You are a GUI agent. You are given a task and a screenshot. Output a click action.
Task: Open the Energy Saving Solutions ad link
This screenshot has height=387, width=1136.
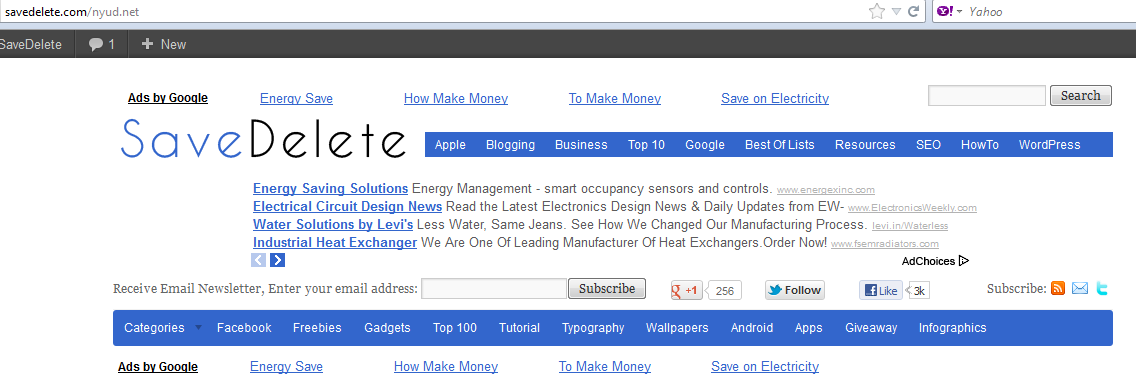tap(330, 189)
